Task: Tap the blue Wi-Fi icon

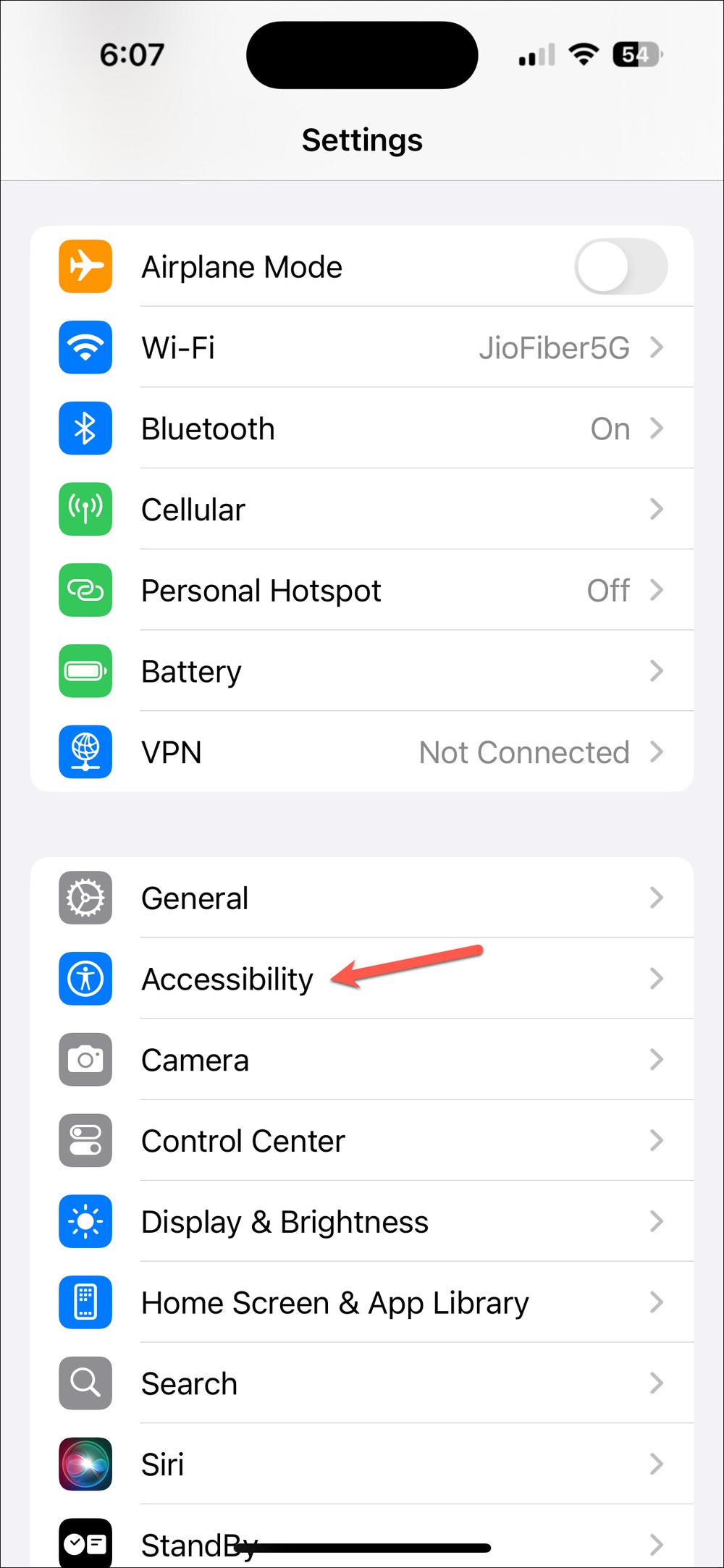Action: [85, 347]
